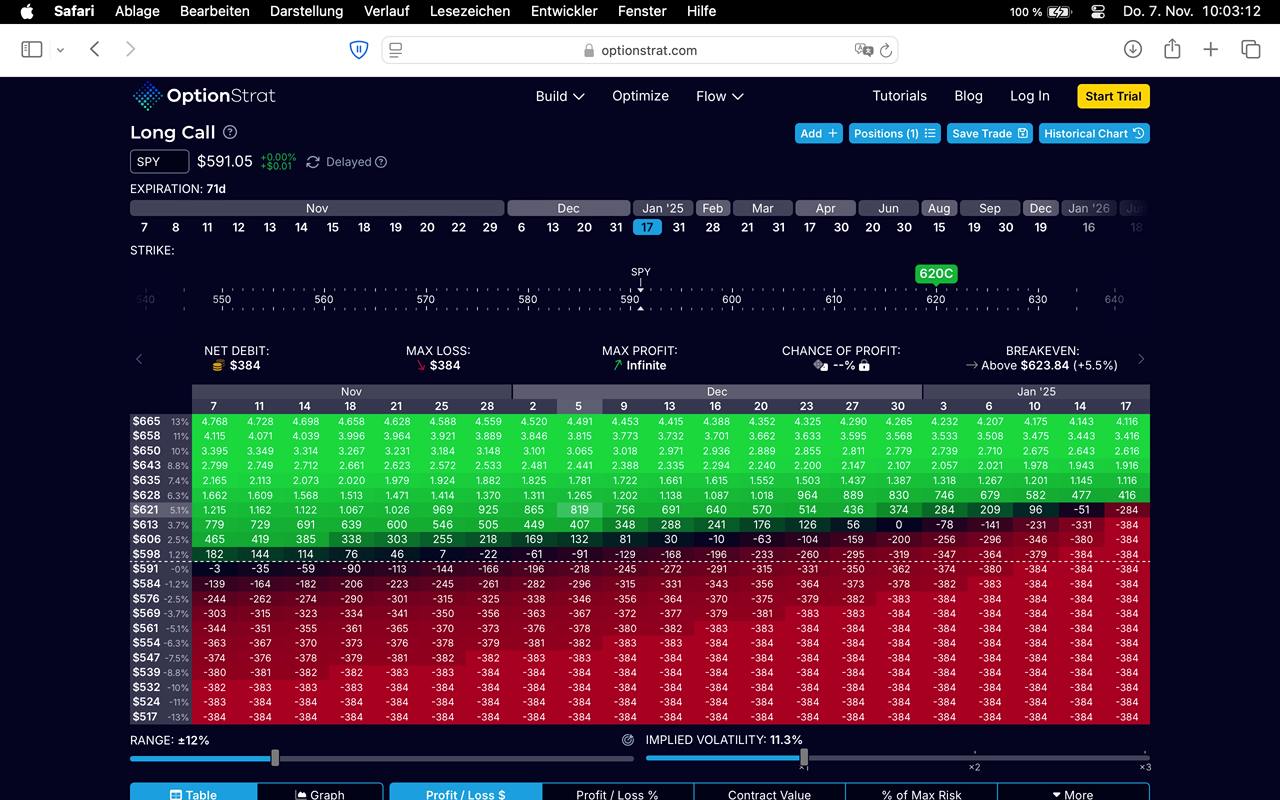The image size is (1280, 800).
Task: Show the next stats with right arrow
Action: [1141, 359]
